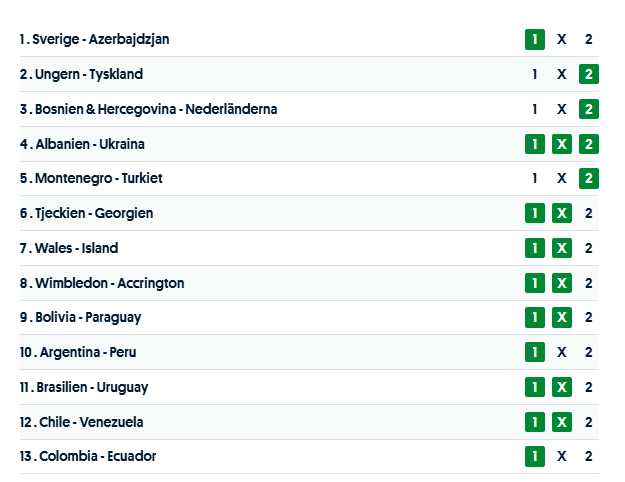Select X for Sverige - Azerbajdzjan
The height and width of the screenshot is (482, 625).
point(562,40)
